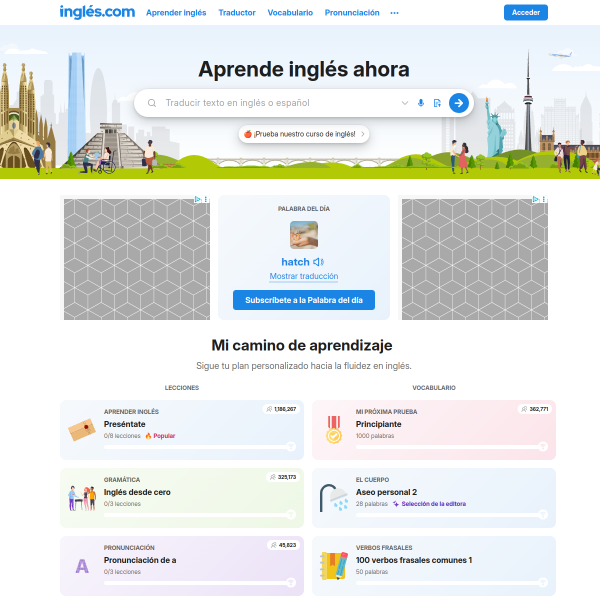Open the Aseo personal 2 card
Viewport: 600px width, 600px height.
(434, 498)
